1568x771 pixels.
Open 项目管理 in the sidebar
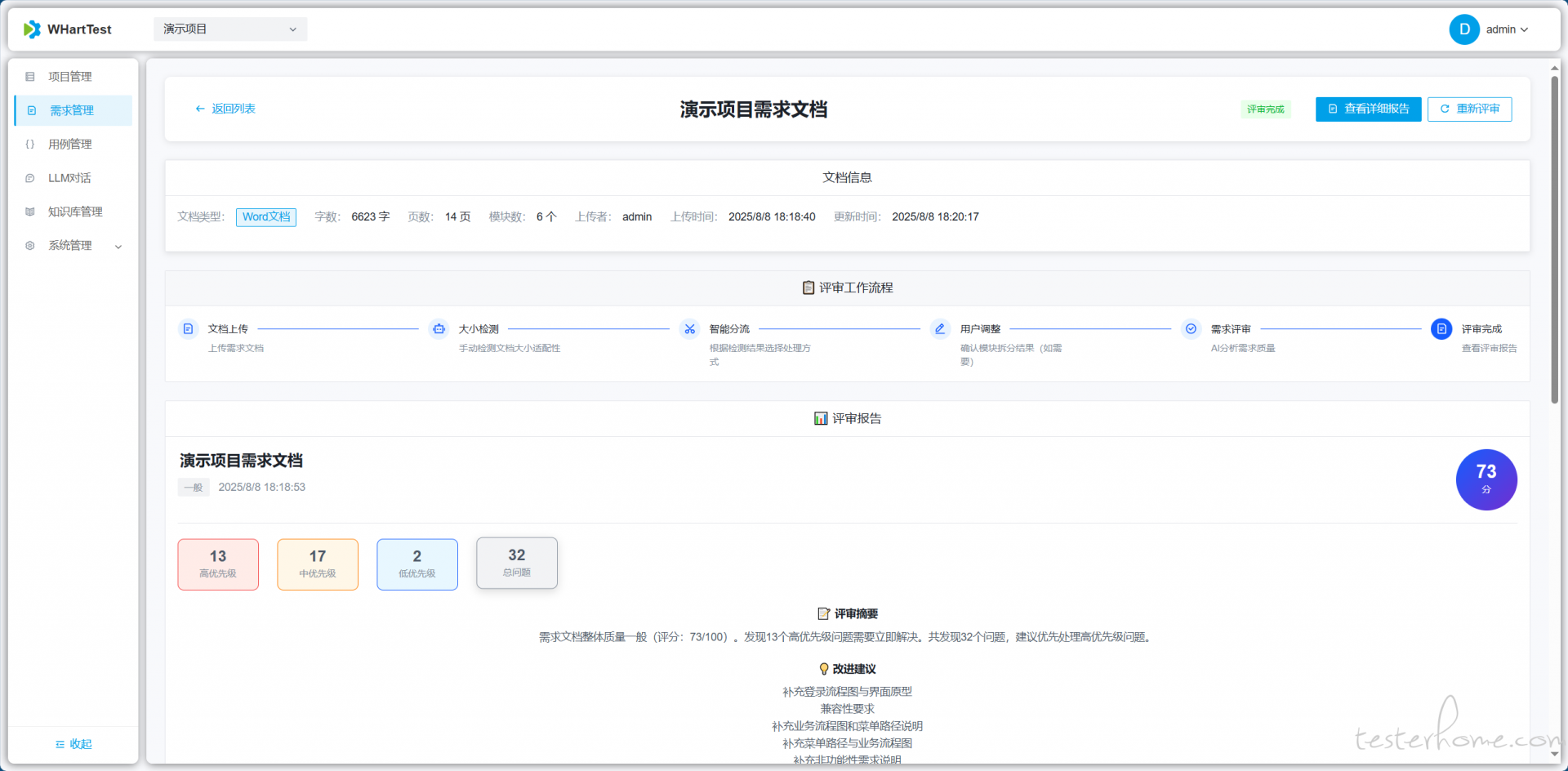click(x=70, y=77)
